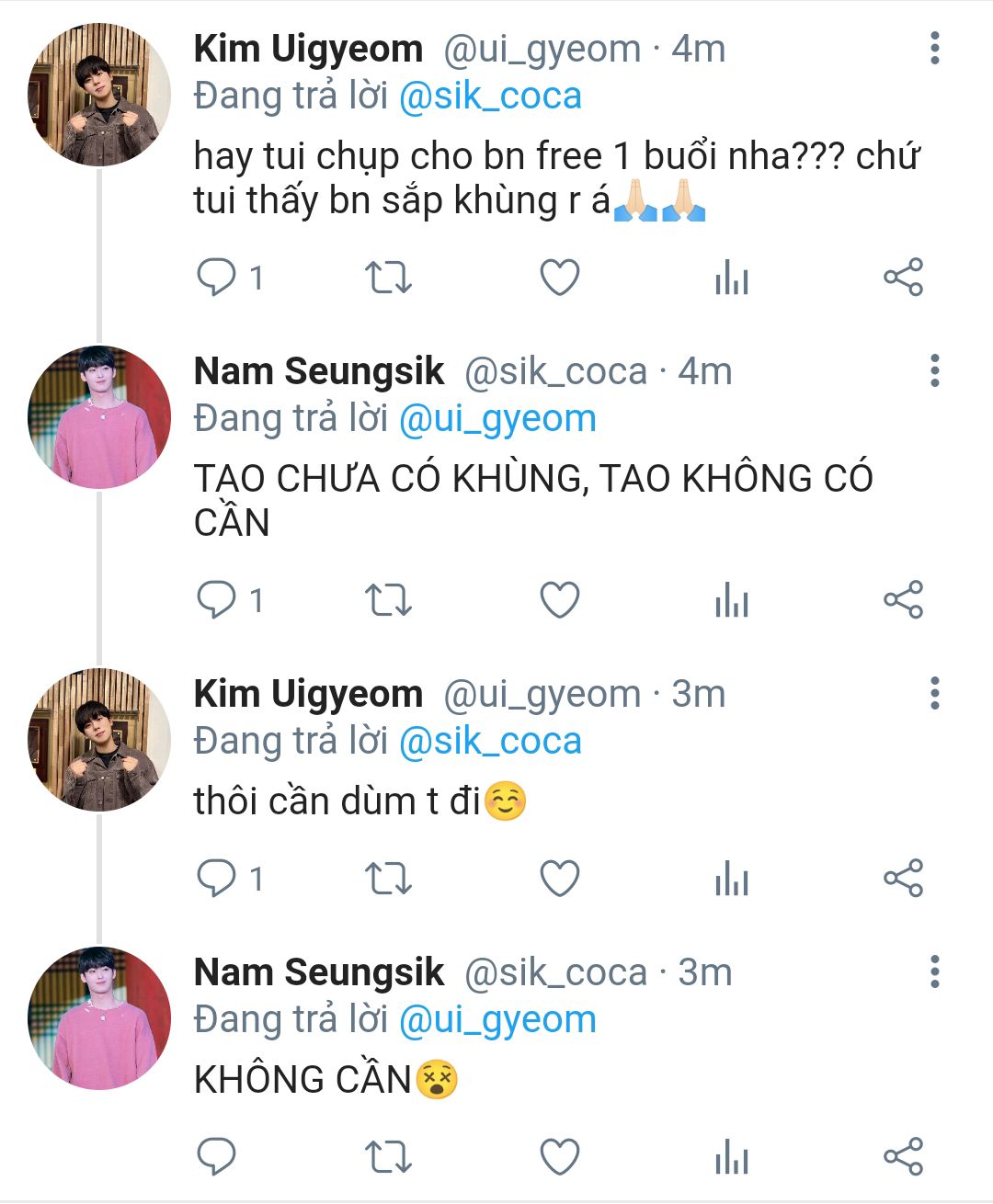Open the @sik_coca mention in the first tweet

[490, 97]
